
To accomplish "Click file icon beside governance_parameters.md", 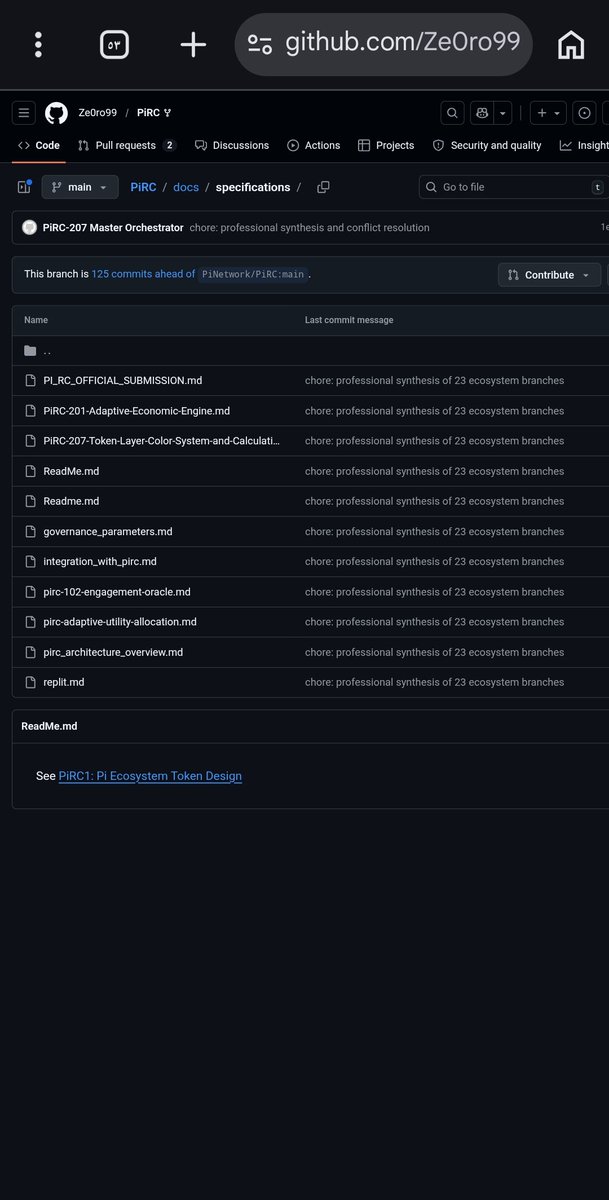I will (x=30, y=532).
